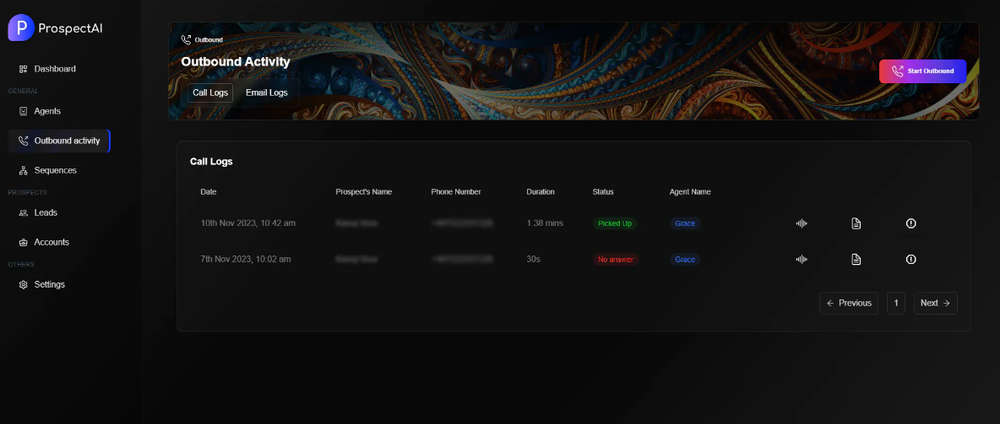Image resolution: width=1000 pixels, height=424 pixels.
Task: Click the 1.38 mins duration cell
Action: click(545, 223)
